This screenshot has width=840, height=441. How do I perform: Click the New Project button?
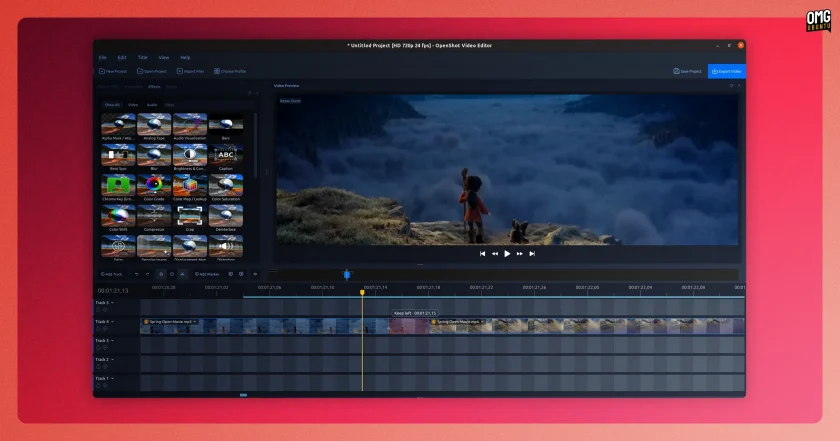click(113, 71)
